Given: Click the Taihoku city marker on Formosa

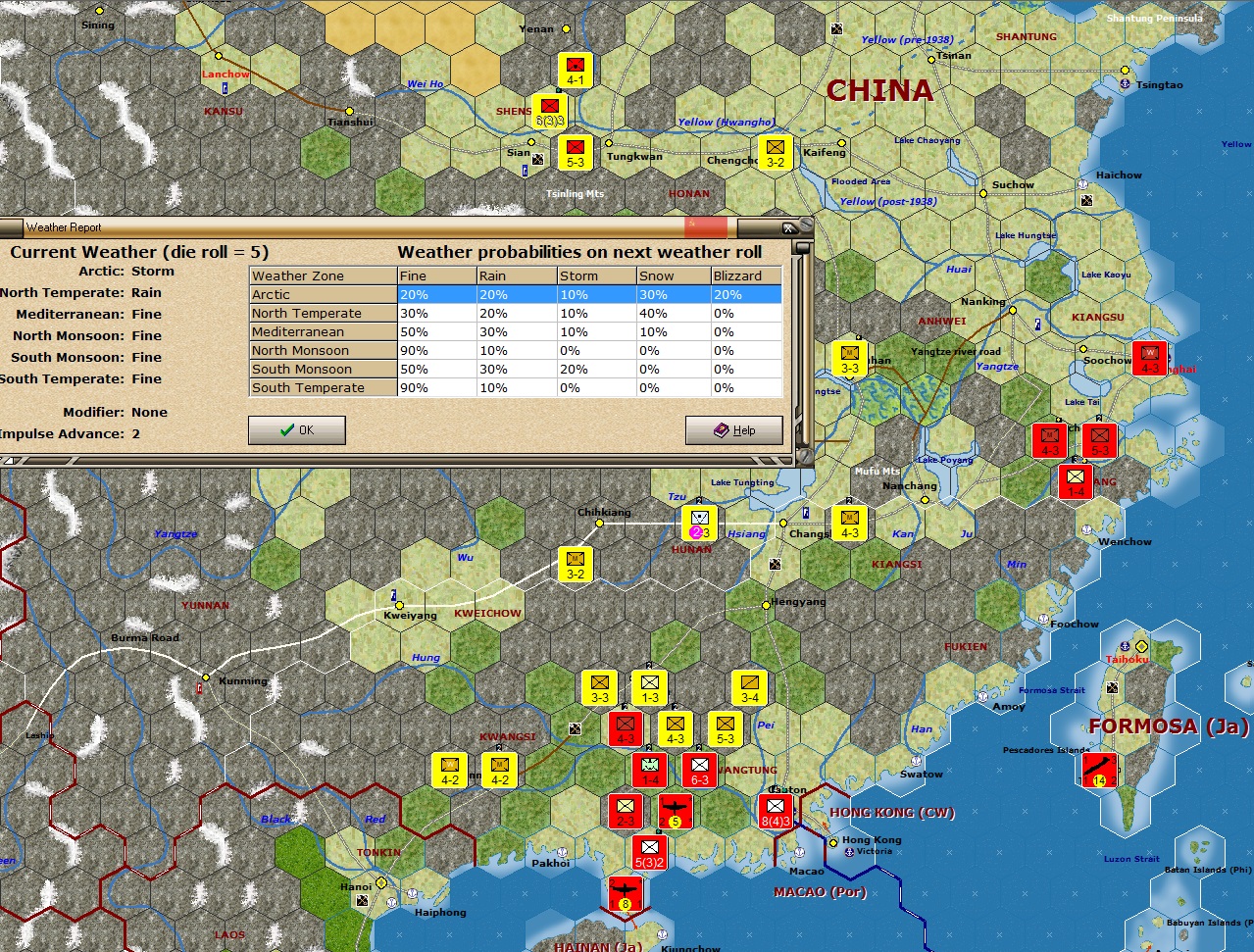Looking at the screenshot, I should click(x=1141, y=647).
